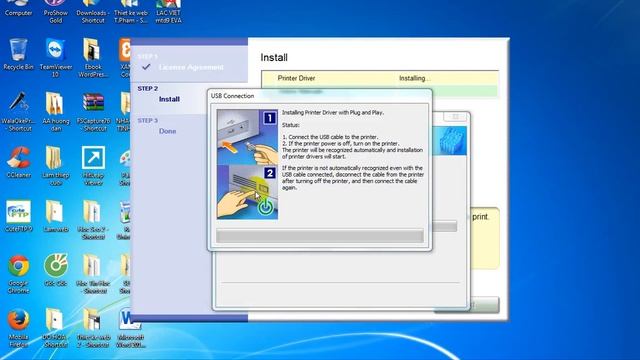The width and height of the screenshot is (640, 360).
Task: Launch CuteFTP 9 desktop icon
Action: [x=18, y=216]
